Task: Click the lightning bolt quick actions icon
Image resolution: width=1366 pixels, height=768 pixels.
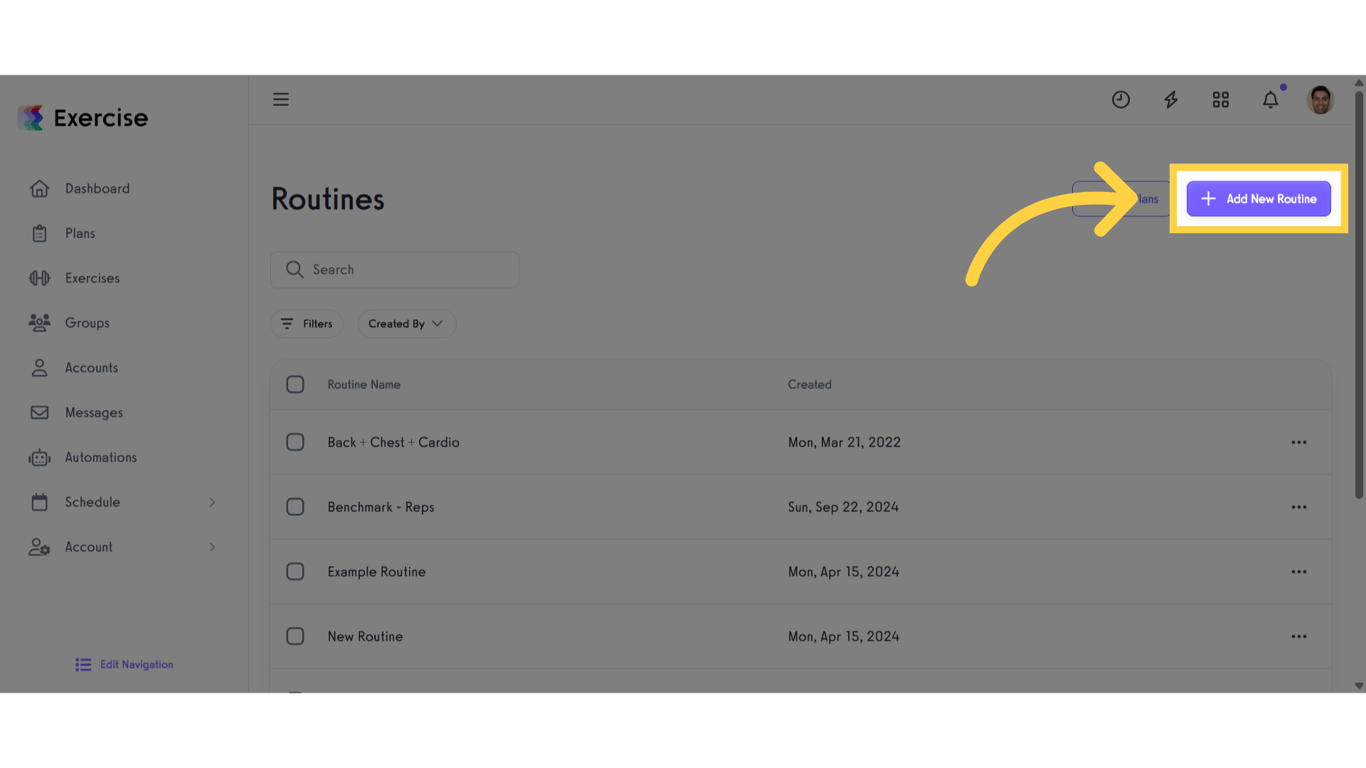Action: 1171,99
